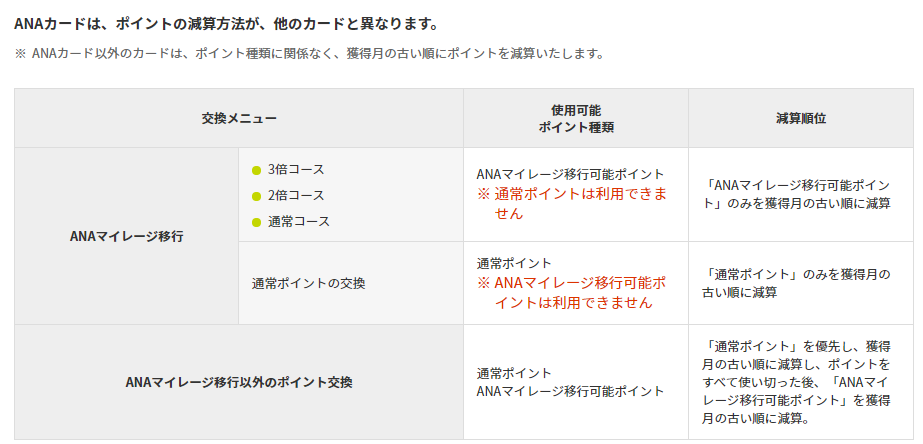Click the bullet beside 3倍コース
The width and height of the screenshot is (923, 444).
pos(256,170)
